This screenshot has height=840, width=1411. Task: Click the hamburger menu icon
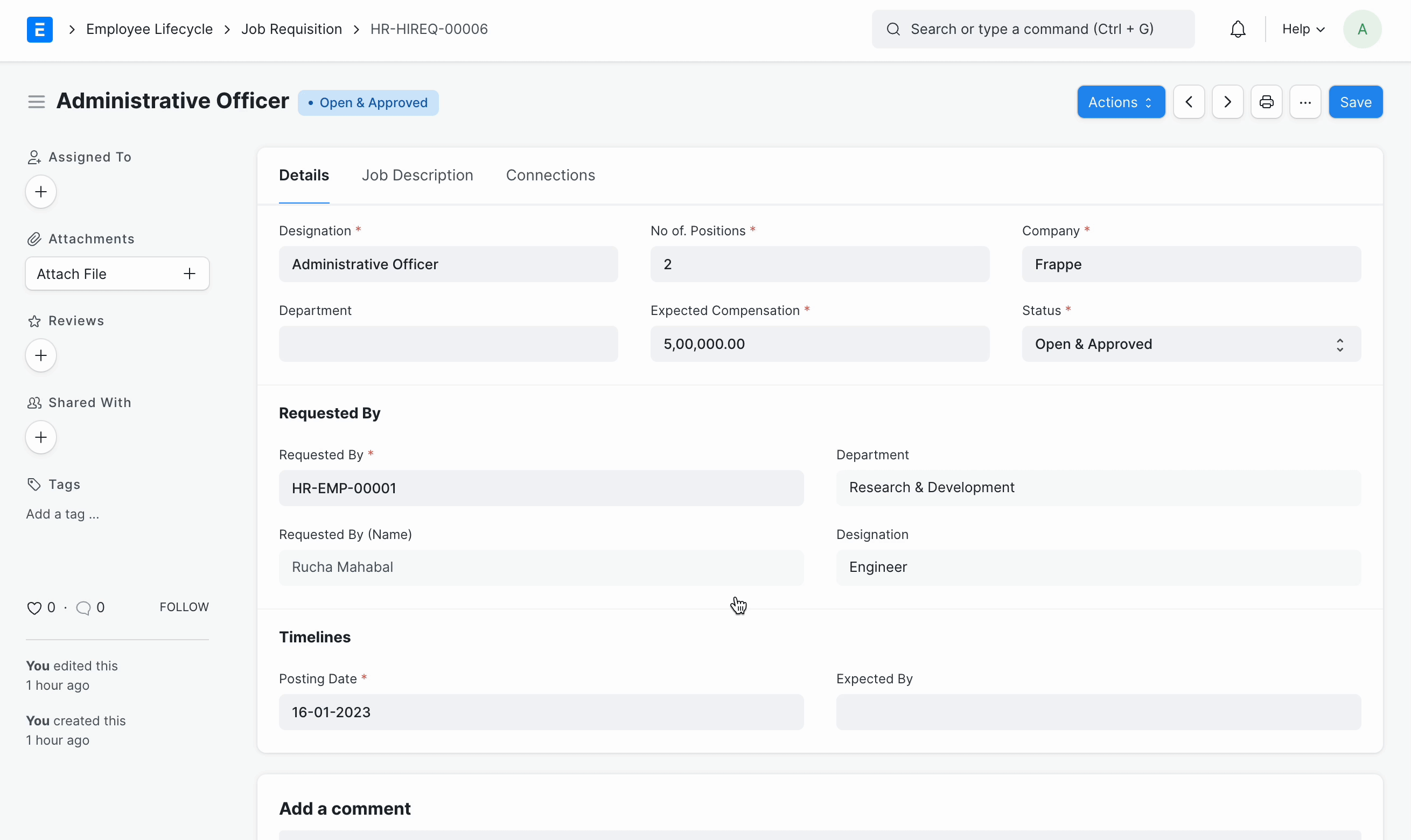click(36, 101)
